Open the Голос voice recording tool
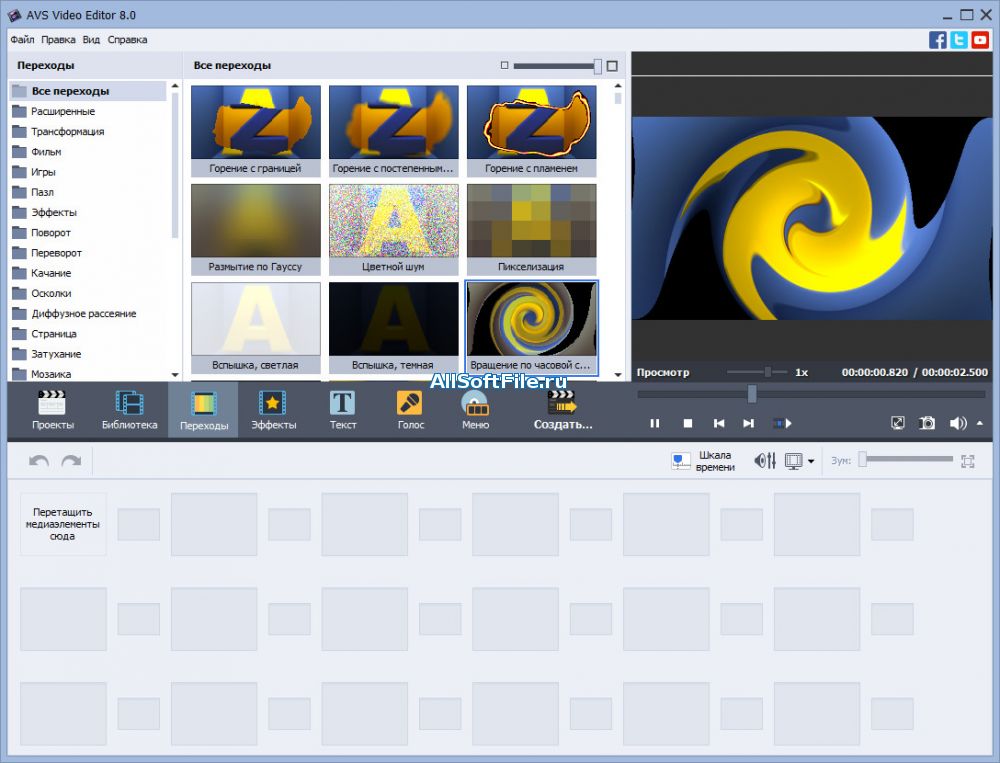The height and width of the screenshot is (763, 1000). pos(410,410)
